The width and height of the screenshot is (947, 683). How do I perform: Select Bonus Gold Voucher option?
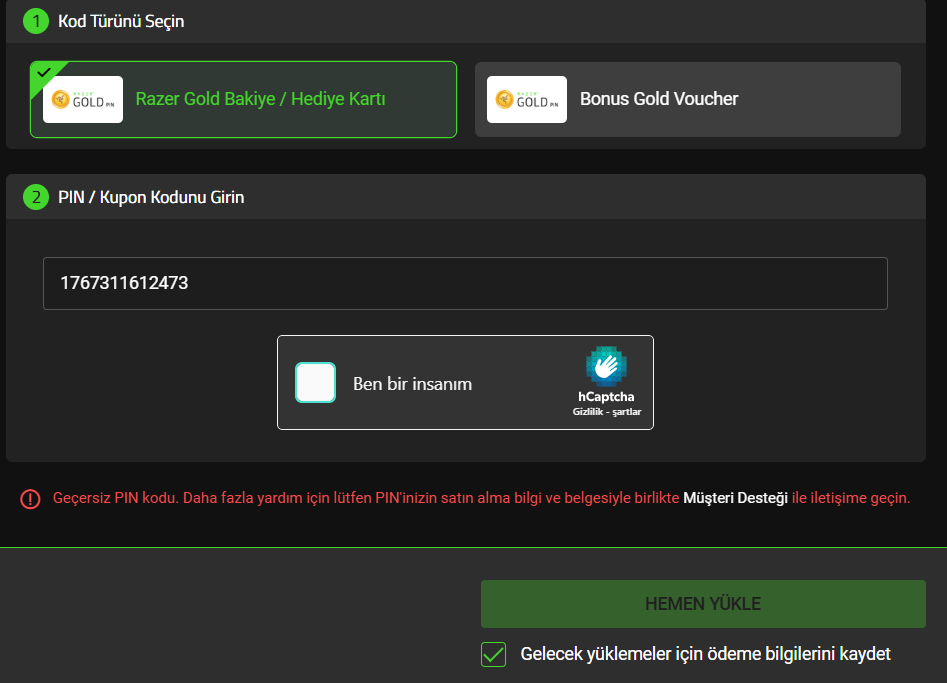688,100
